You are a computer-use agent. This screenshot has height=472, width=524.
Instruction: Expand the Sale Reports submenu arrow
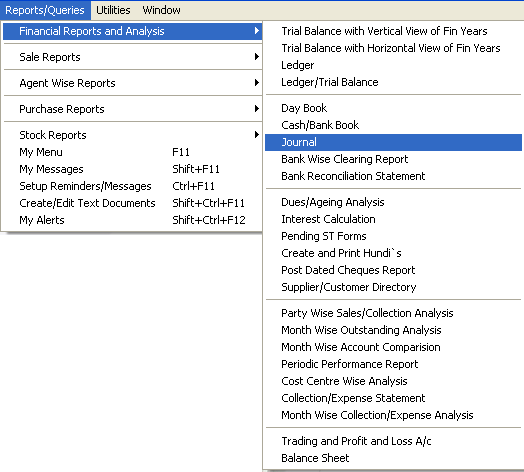coord(256,57)
